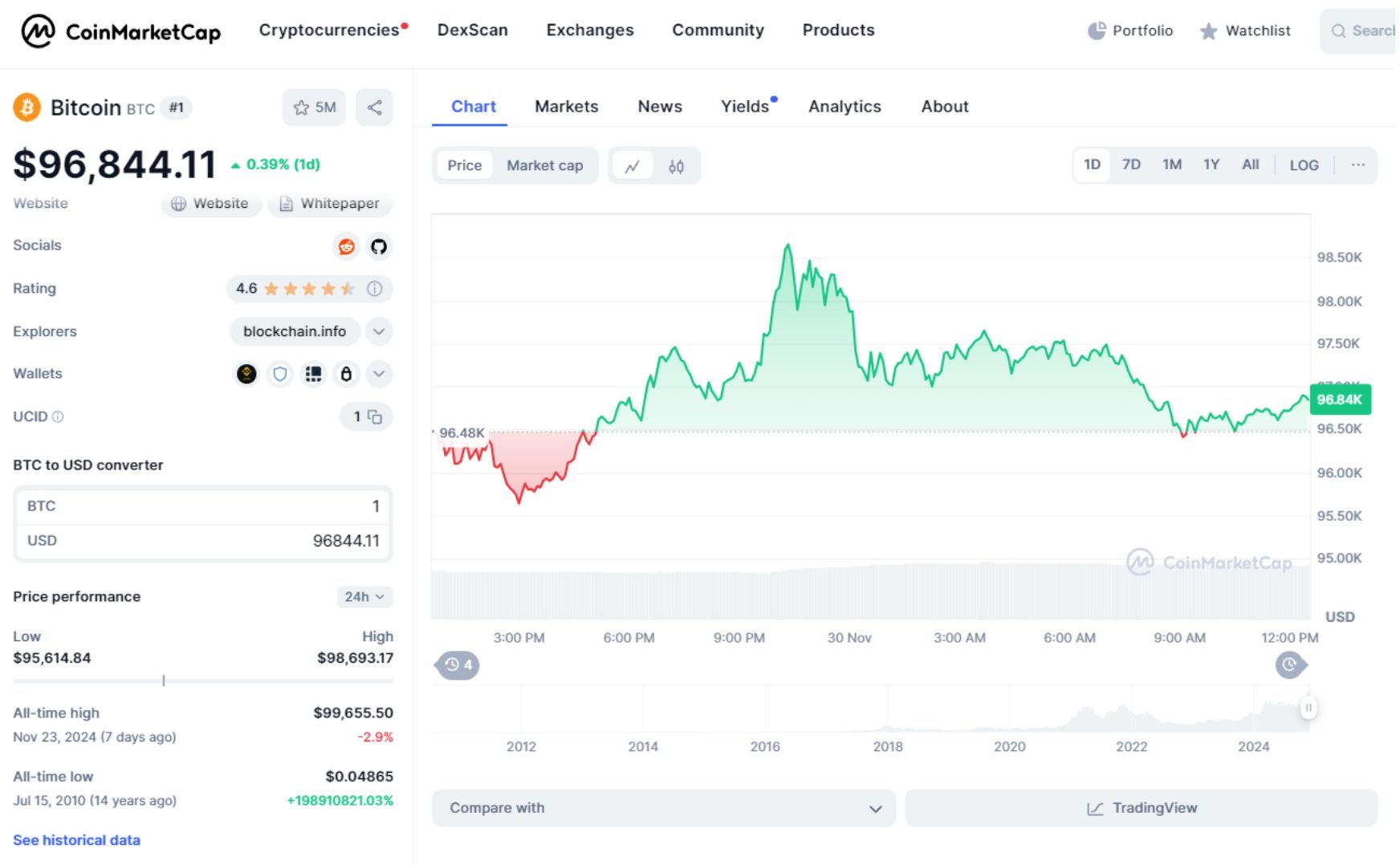
Task: Open the Compare with dropdown
Action: click(662, 808)
